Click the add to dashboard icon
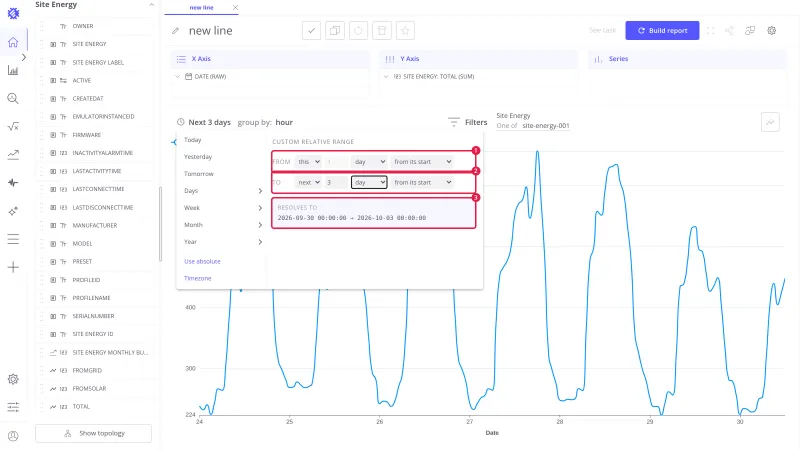The height and width of the screenshot is (450, 800). tap(750, 31)
